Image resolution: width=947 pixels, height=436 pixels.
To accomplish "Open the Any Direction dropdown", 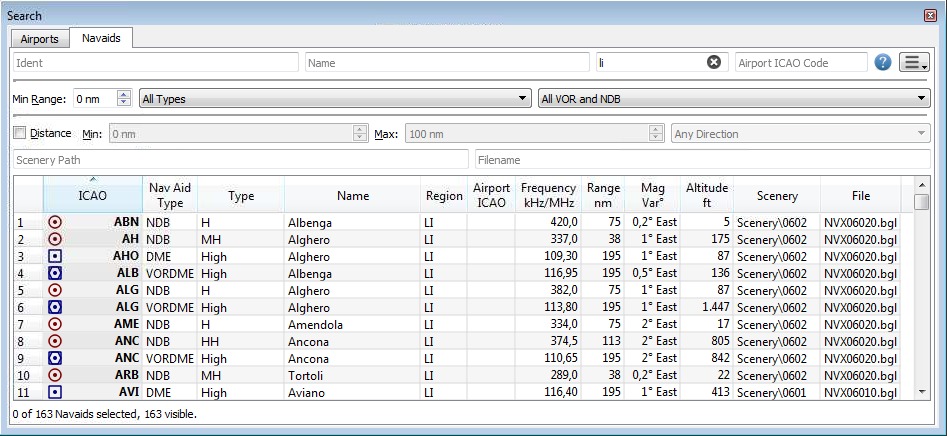I will [x=801, y=133].
